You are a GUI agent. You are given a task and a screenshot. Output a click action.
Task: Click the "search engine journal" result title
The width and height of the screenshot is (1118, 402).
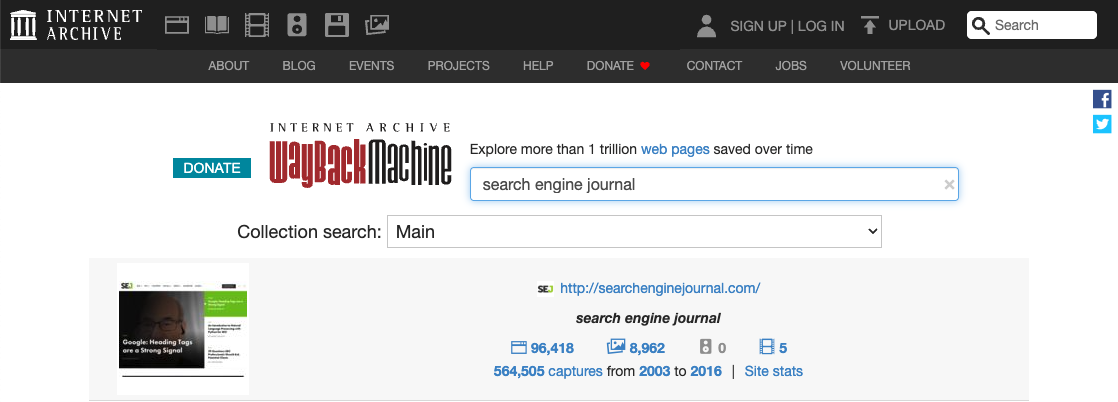pyautogui.click(x=648, y=318)
